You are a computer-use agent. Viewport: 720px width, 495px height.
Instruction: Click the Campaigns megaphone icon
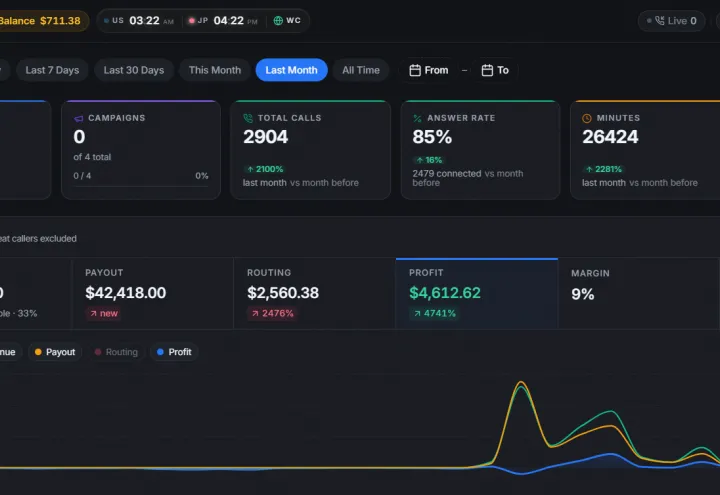(79, 118)
